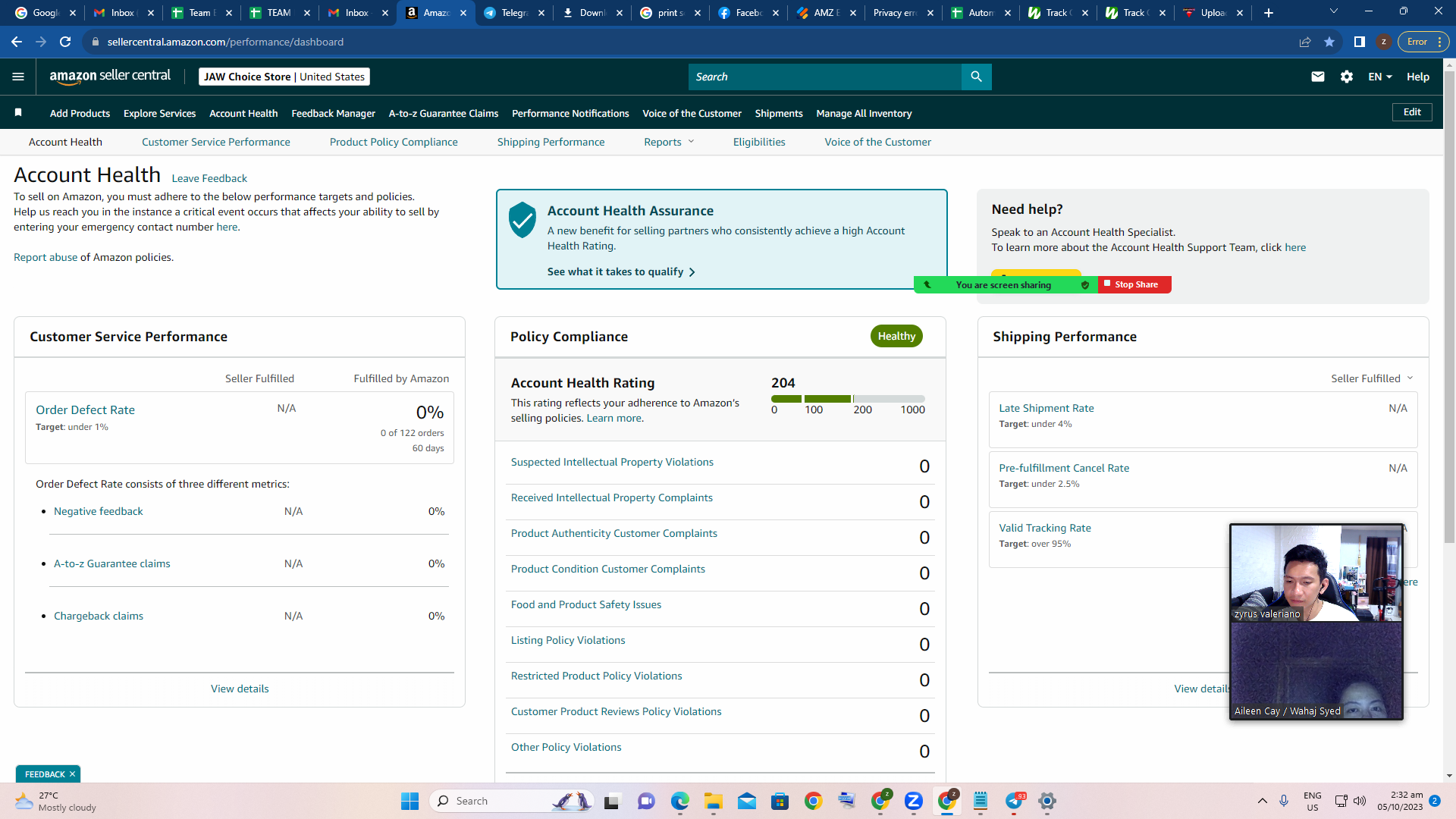Open the Mail app on the taskbar

[x=747, y=801]
